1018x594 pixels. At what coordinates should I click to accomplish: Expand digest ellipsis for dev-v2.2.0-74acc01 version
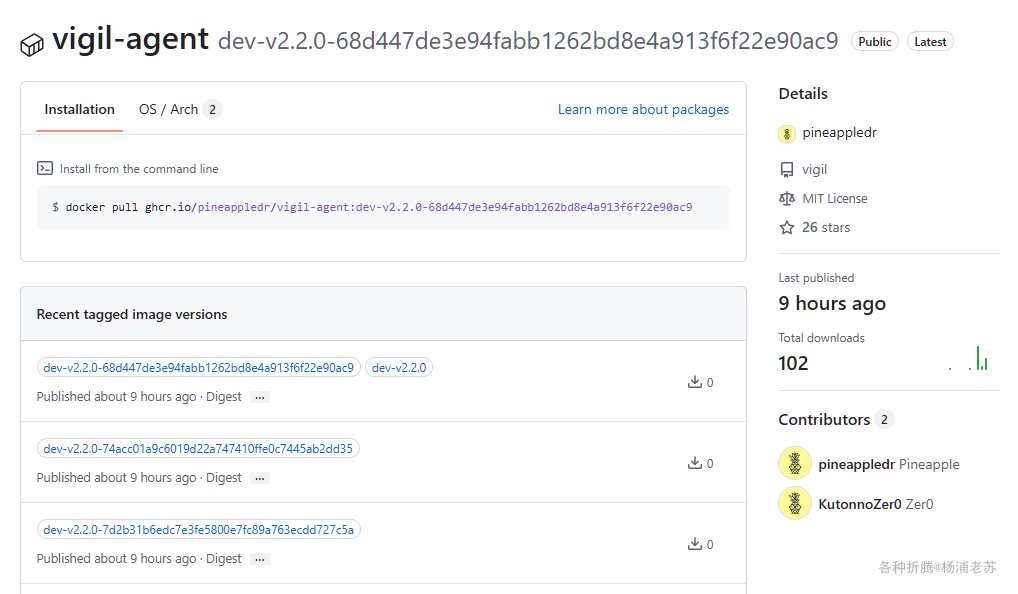pos(260,478)
